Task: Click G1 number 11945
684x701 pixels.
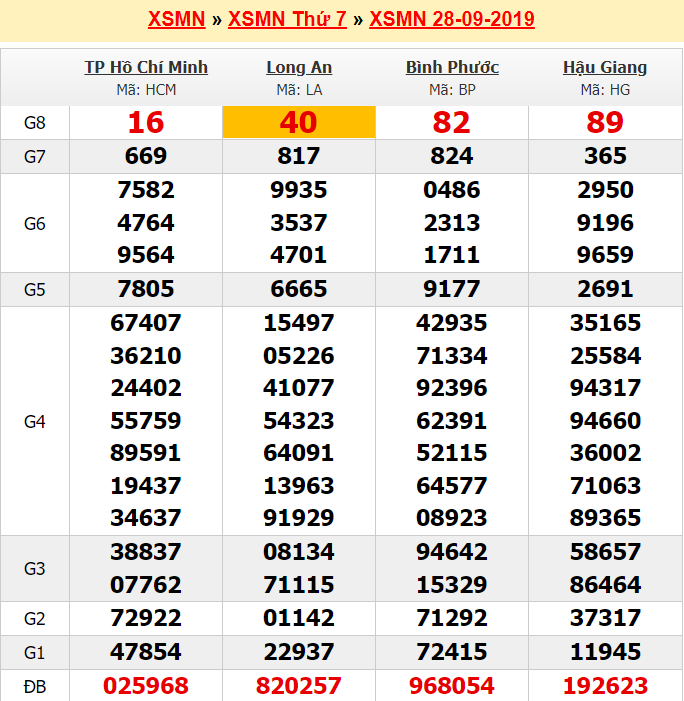Action: pos(605,652)
